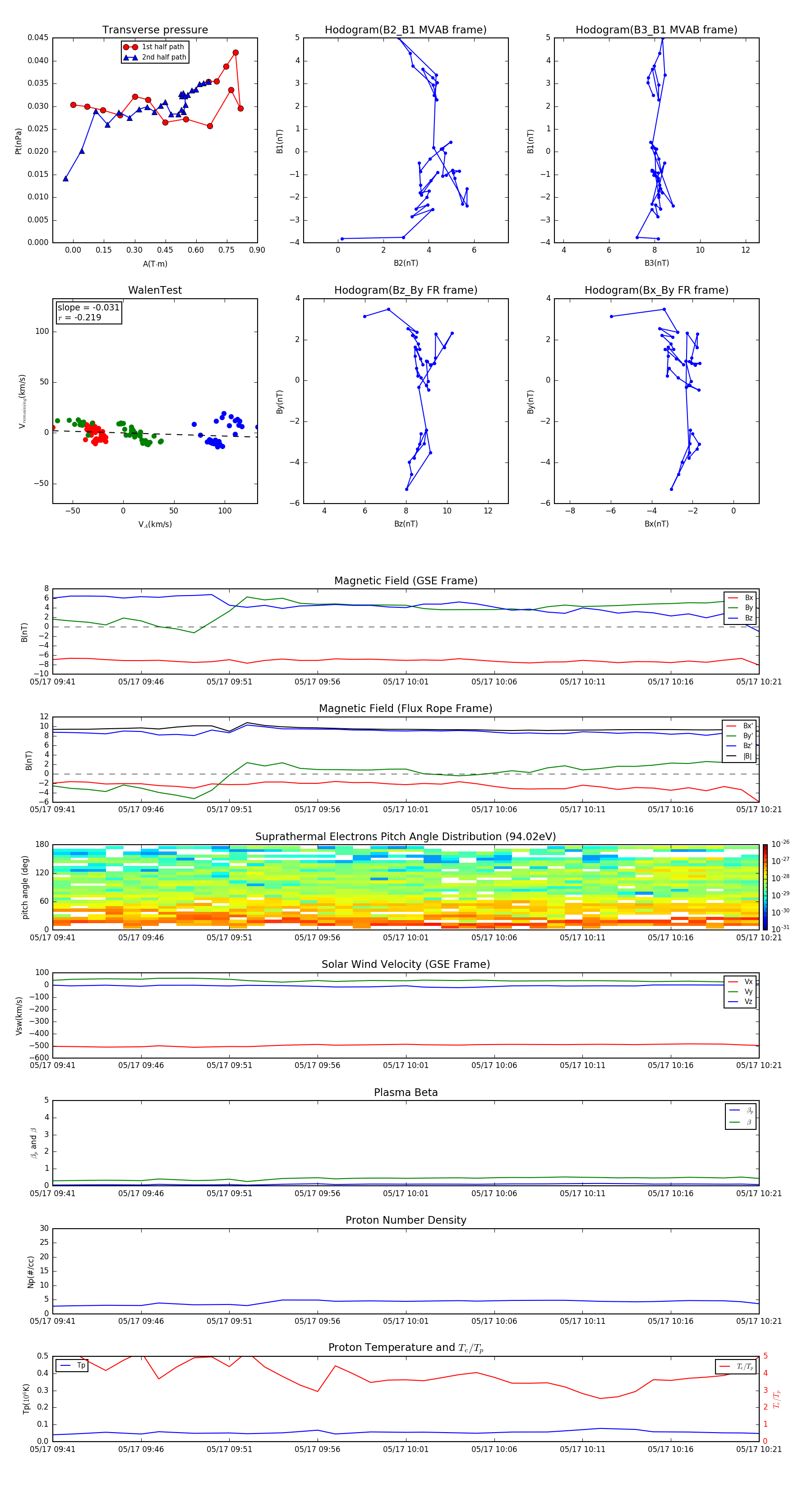Select the red "Te/Tp" legend entry
The height and width of the screenshot is (1489, 812).
[x=736, y=1366]
